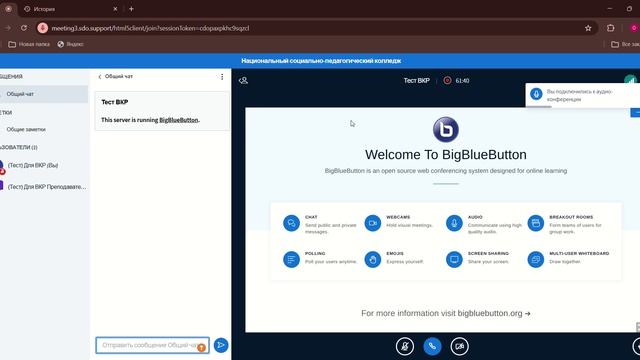The image size is (640, 360).
Task: Open the connection status icon
Action: (631, 80)
